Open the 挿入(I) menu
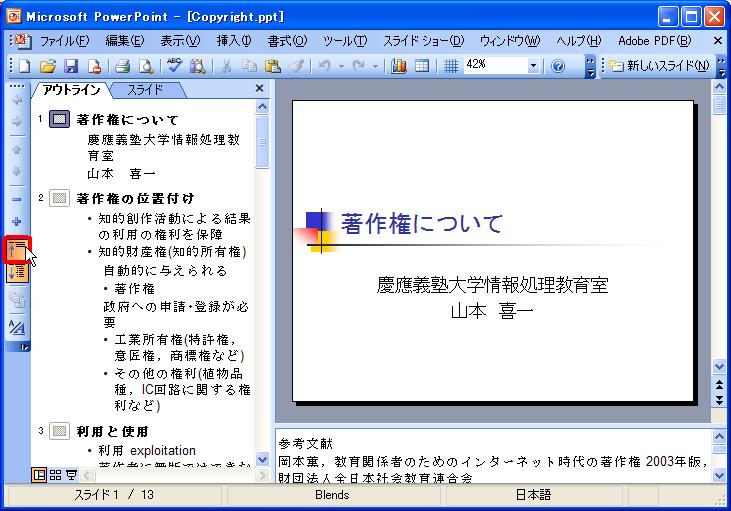 tap(234, 41)
